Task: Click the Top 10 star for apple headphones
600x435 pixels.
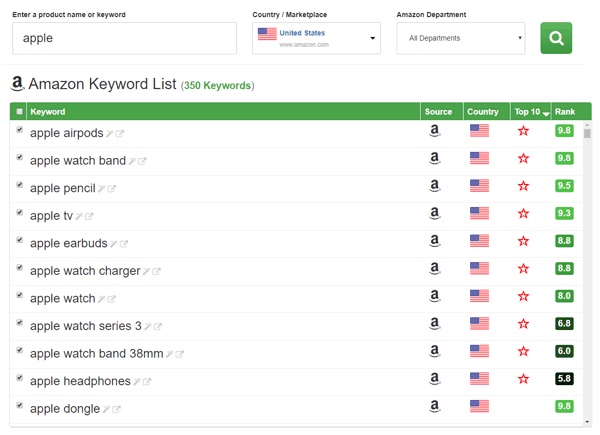Action: click(523, 379)
